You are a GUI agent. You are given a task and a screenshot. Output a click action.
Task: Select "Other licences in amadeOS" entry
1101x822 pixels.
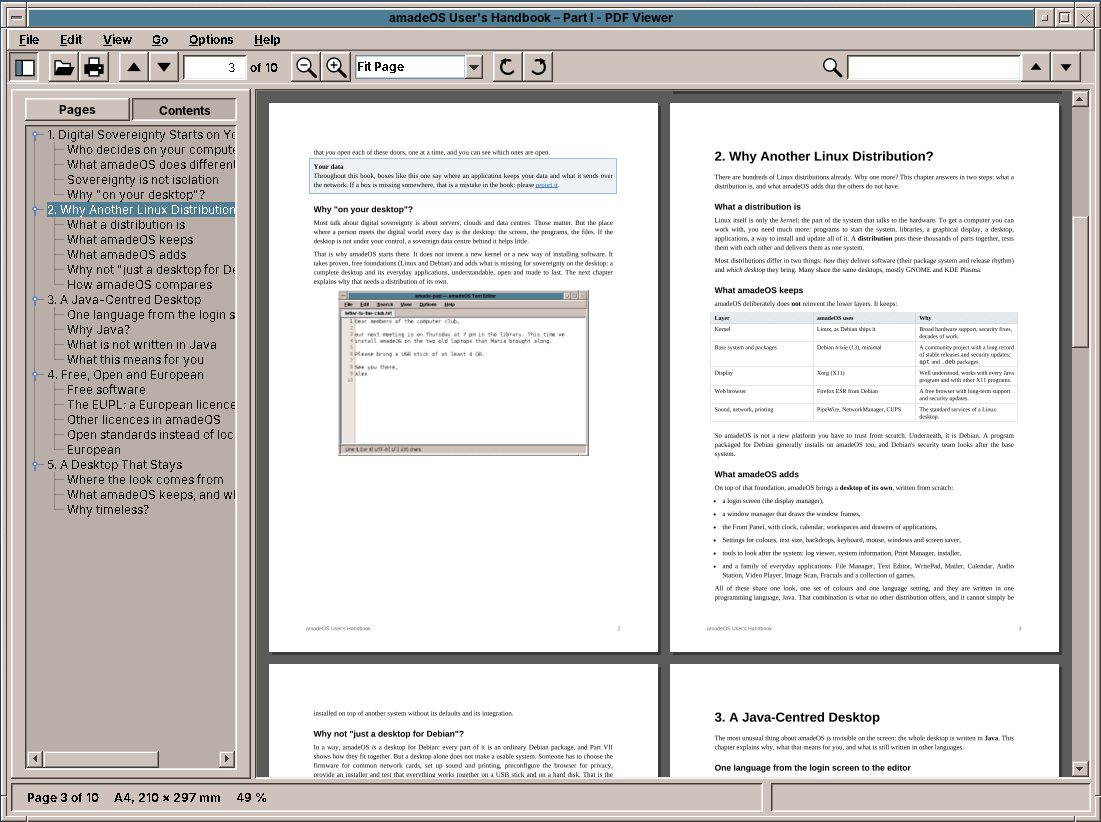[144, 420]
